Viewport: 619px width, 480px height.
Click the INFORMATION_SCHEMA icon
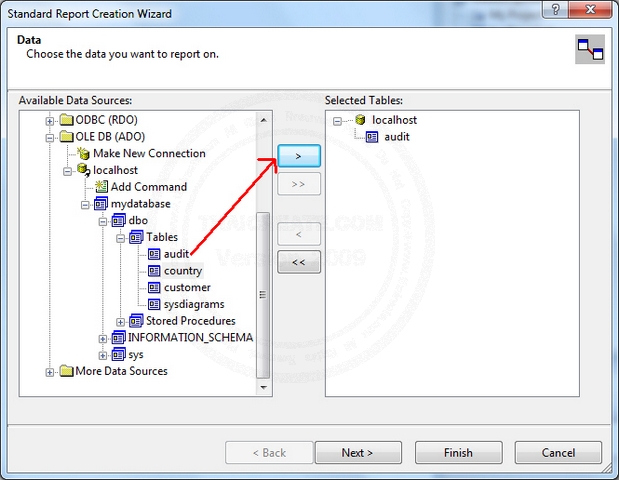point(119,338)
